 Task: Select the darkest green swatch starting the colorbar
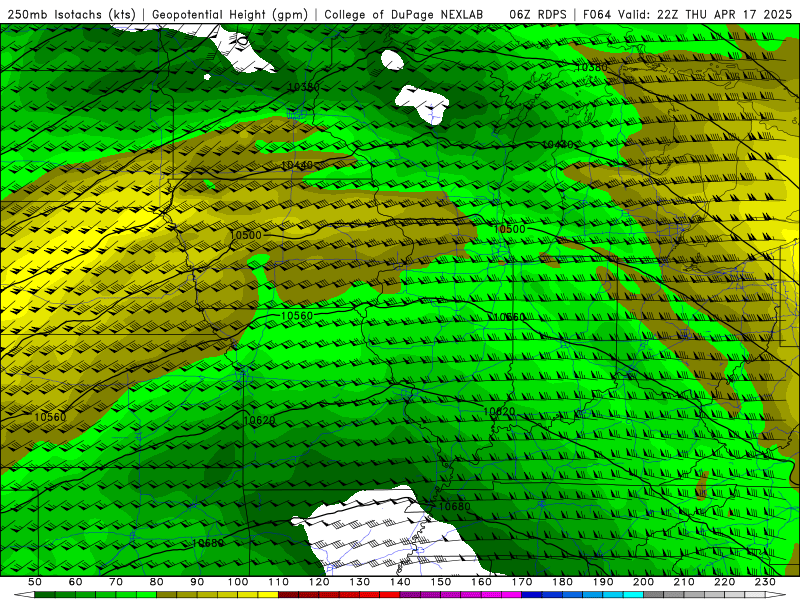45,594
